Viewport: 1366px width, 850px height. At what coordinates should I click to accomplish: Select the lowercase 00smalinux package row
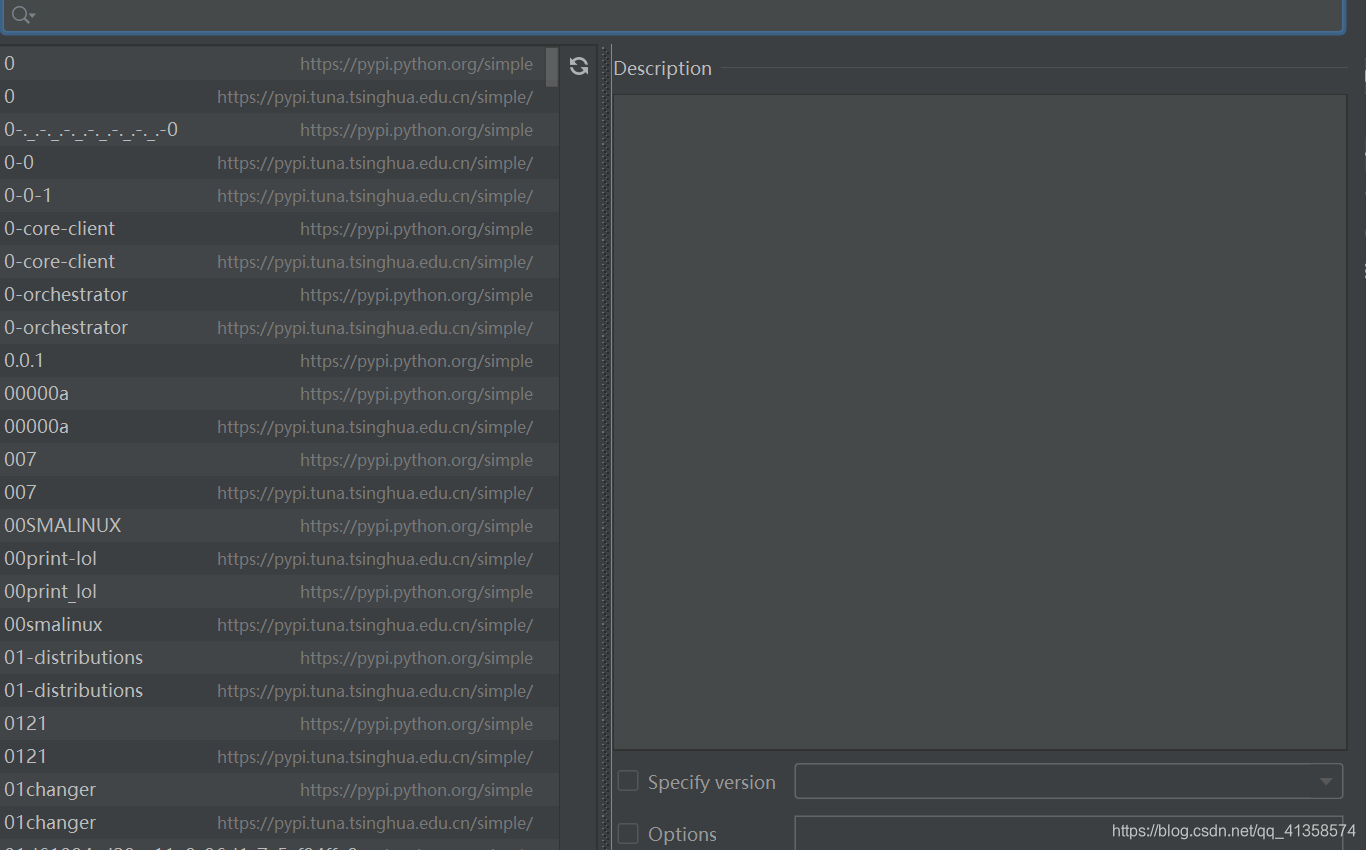[279, 625]
